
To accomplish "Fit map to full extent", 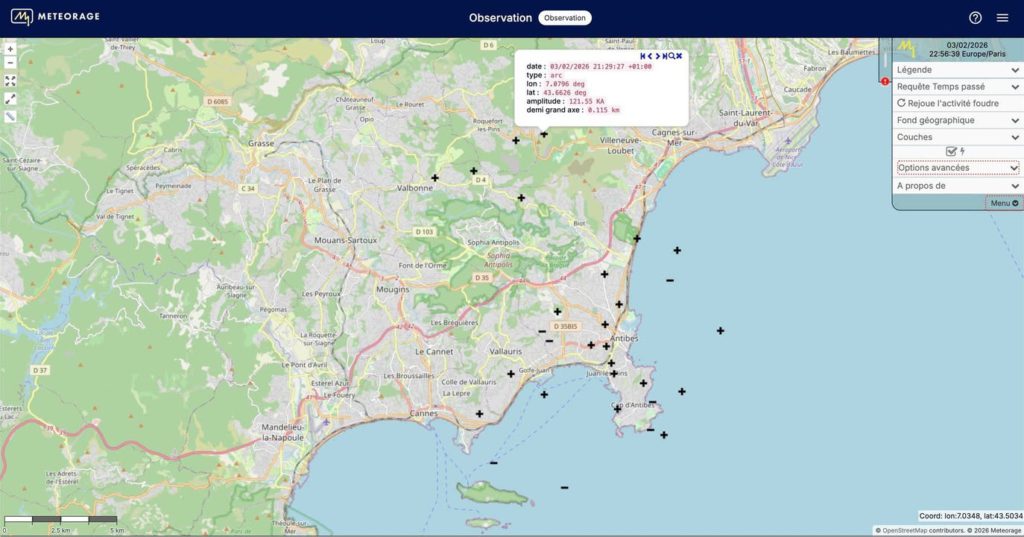I will (x=10, y=81).
